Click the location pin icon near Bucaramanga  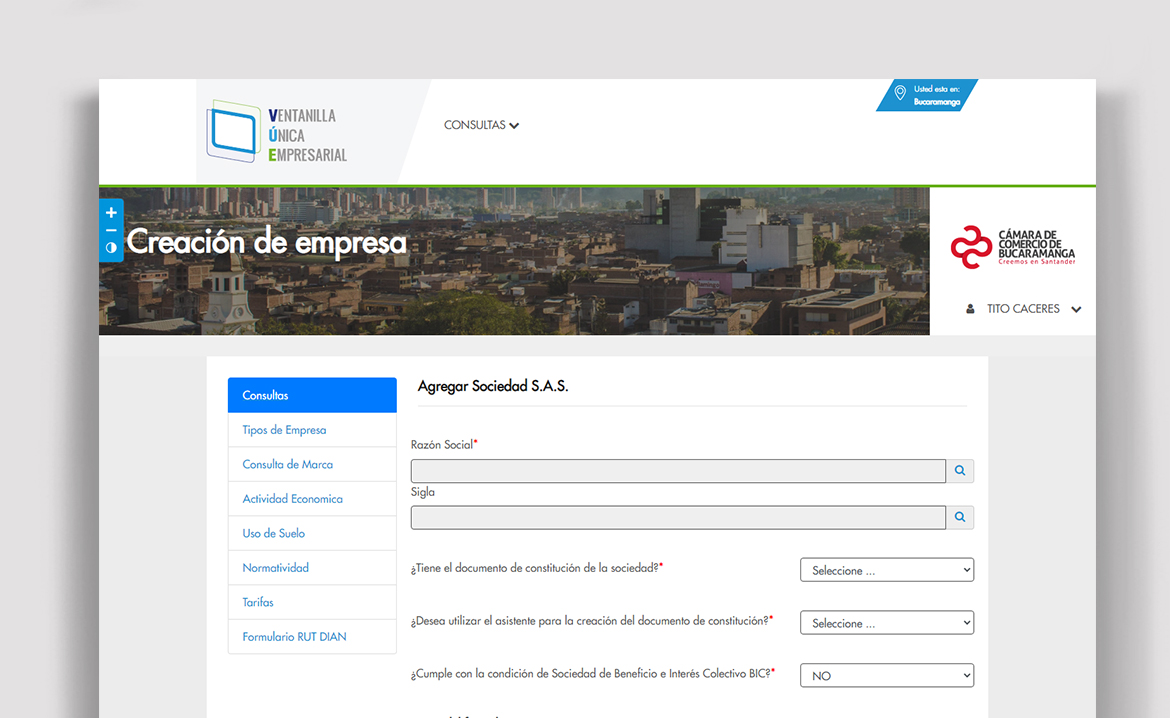point(900,93)
